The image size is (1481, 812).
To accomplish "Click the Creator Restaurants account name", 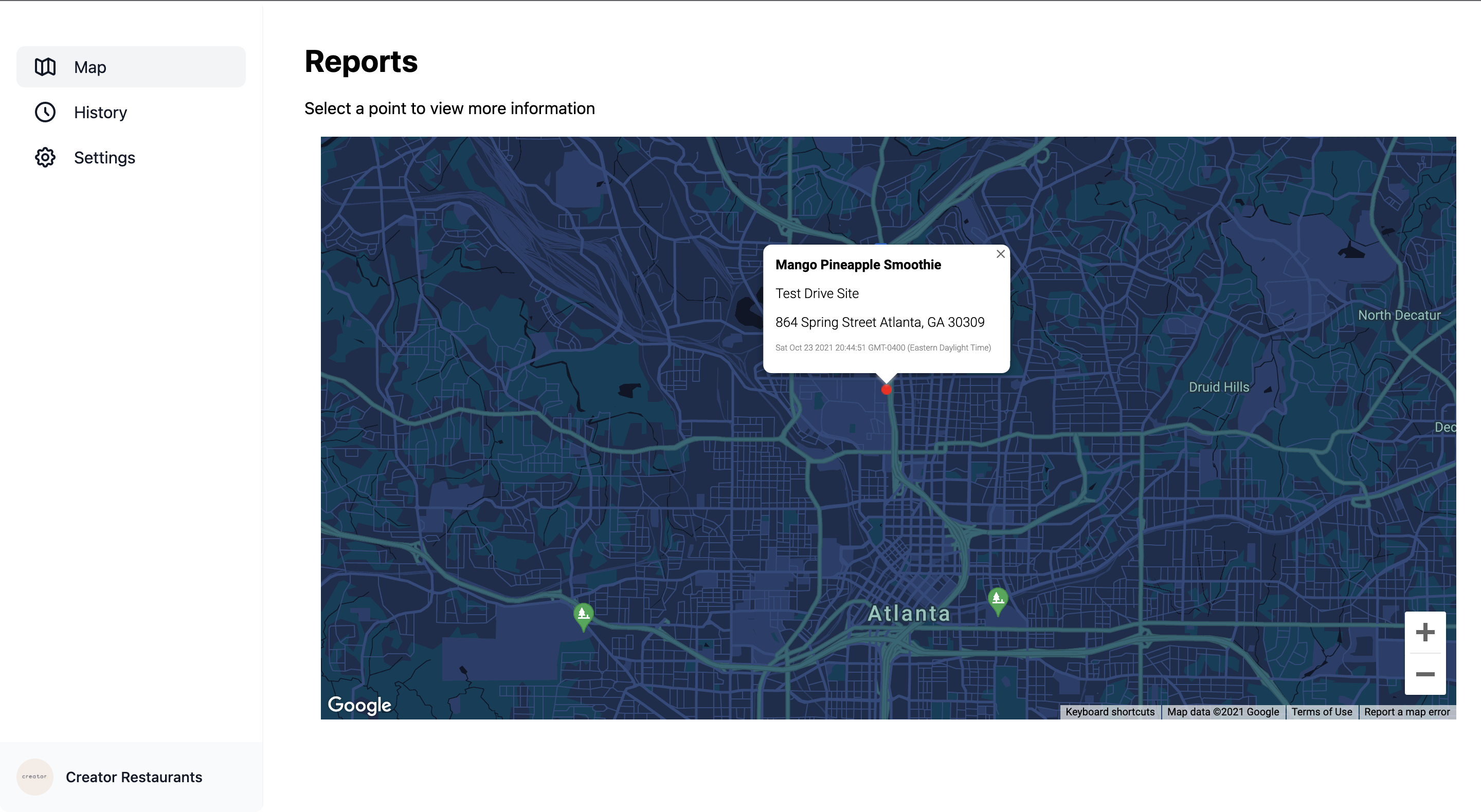I will tap(134, 777).
